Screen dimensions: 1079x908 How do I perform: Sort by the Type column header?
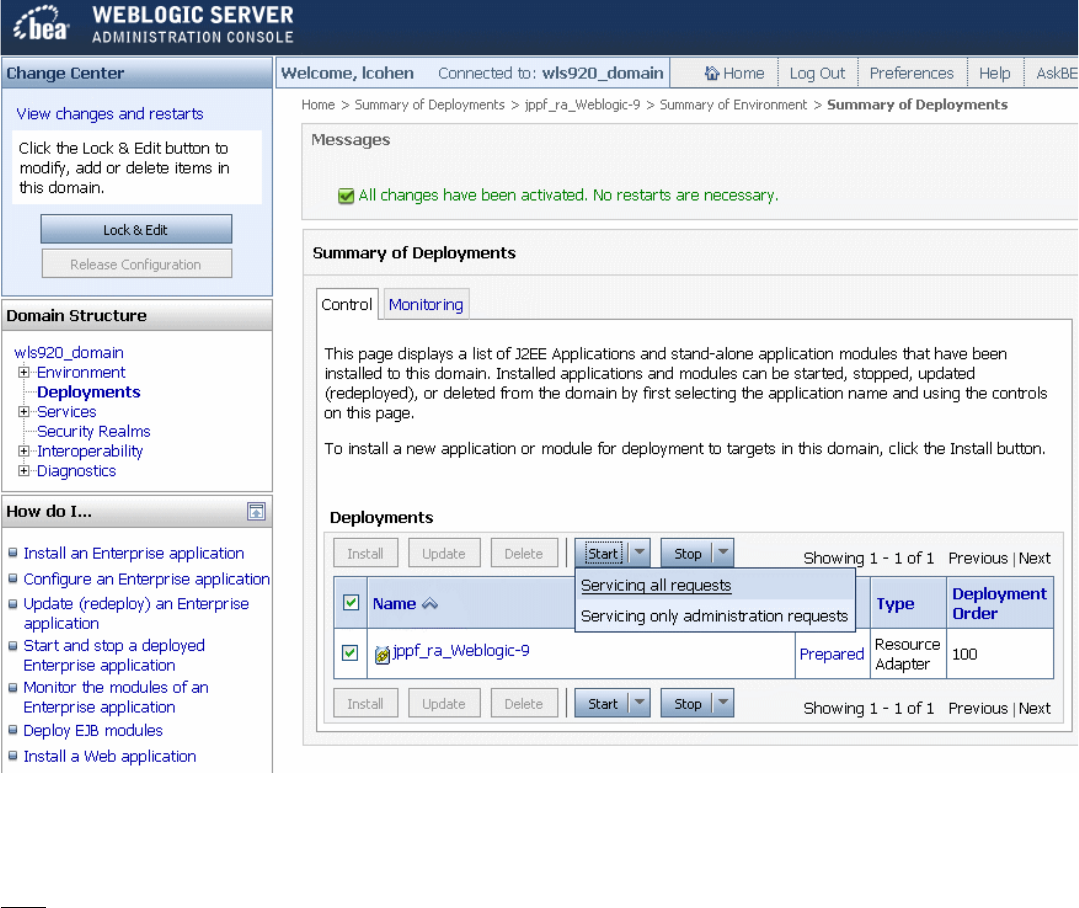(x=895, y=603)
